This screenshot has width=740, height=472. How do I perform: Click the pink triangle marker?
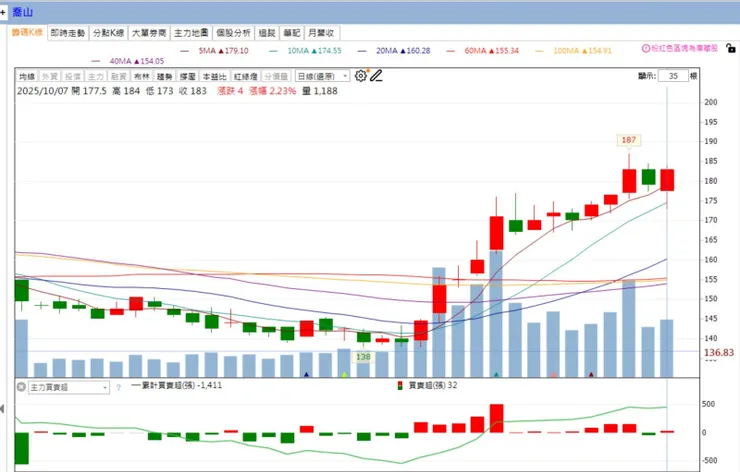pyautogui.click(x=553, y=374)
